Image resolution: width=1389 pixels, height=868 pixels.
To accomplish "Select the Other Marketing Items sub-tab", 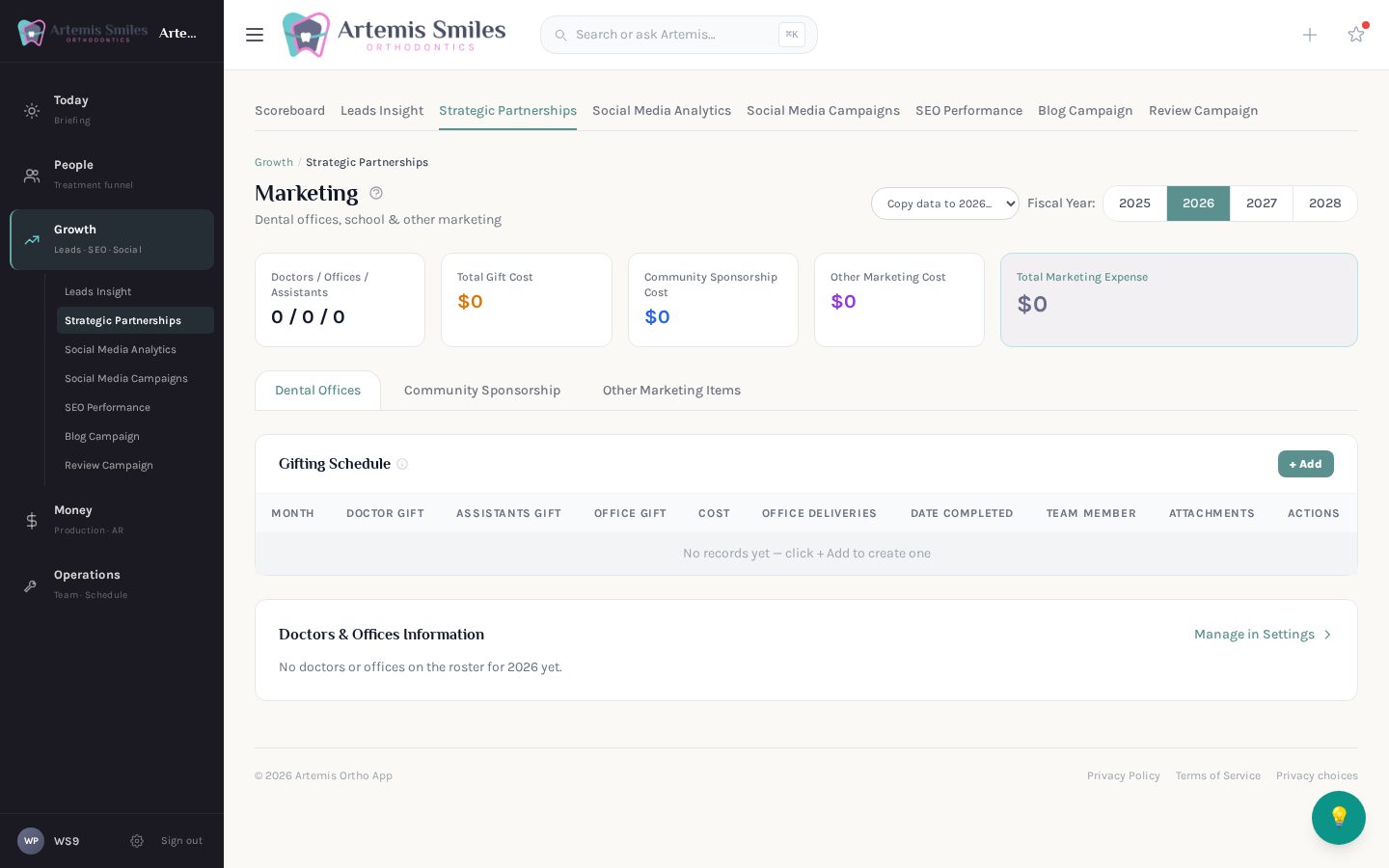I will pos(671,391).
